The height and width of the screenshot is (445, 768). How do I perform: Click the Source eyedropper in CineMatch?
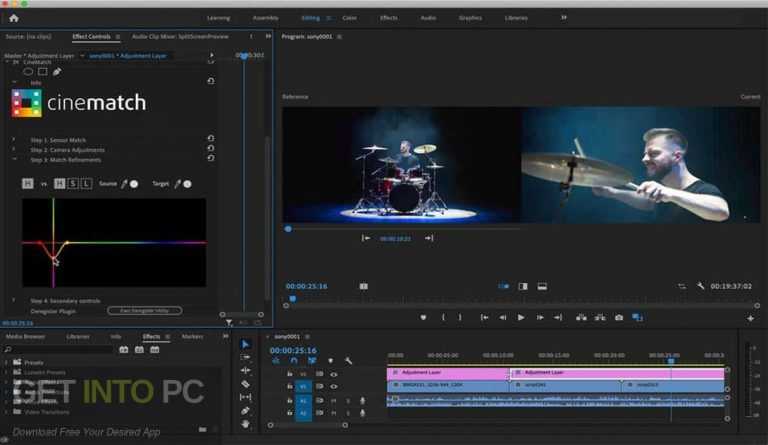[x=125, y=184]
